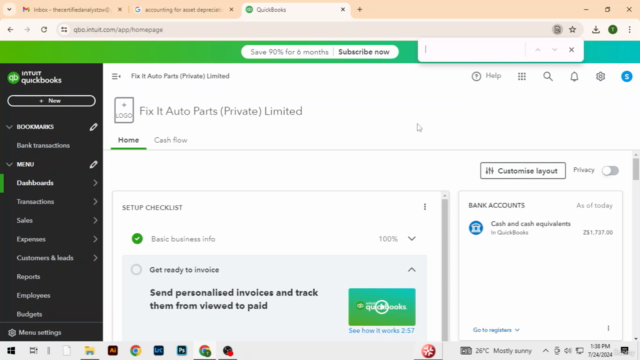Screen dimensions: 640x360
Task: Go to the next find result arrow
Action: pos(554,50)
